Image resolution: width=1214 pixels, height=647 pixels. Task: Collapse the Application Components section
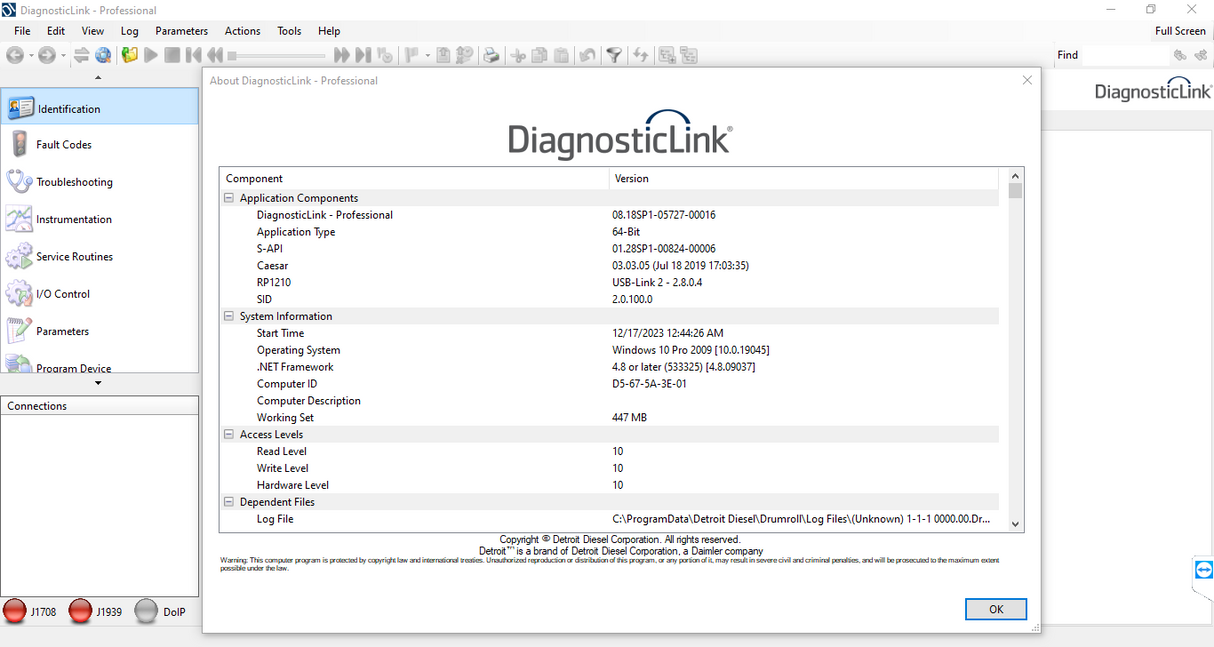(x=229, y=198)
